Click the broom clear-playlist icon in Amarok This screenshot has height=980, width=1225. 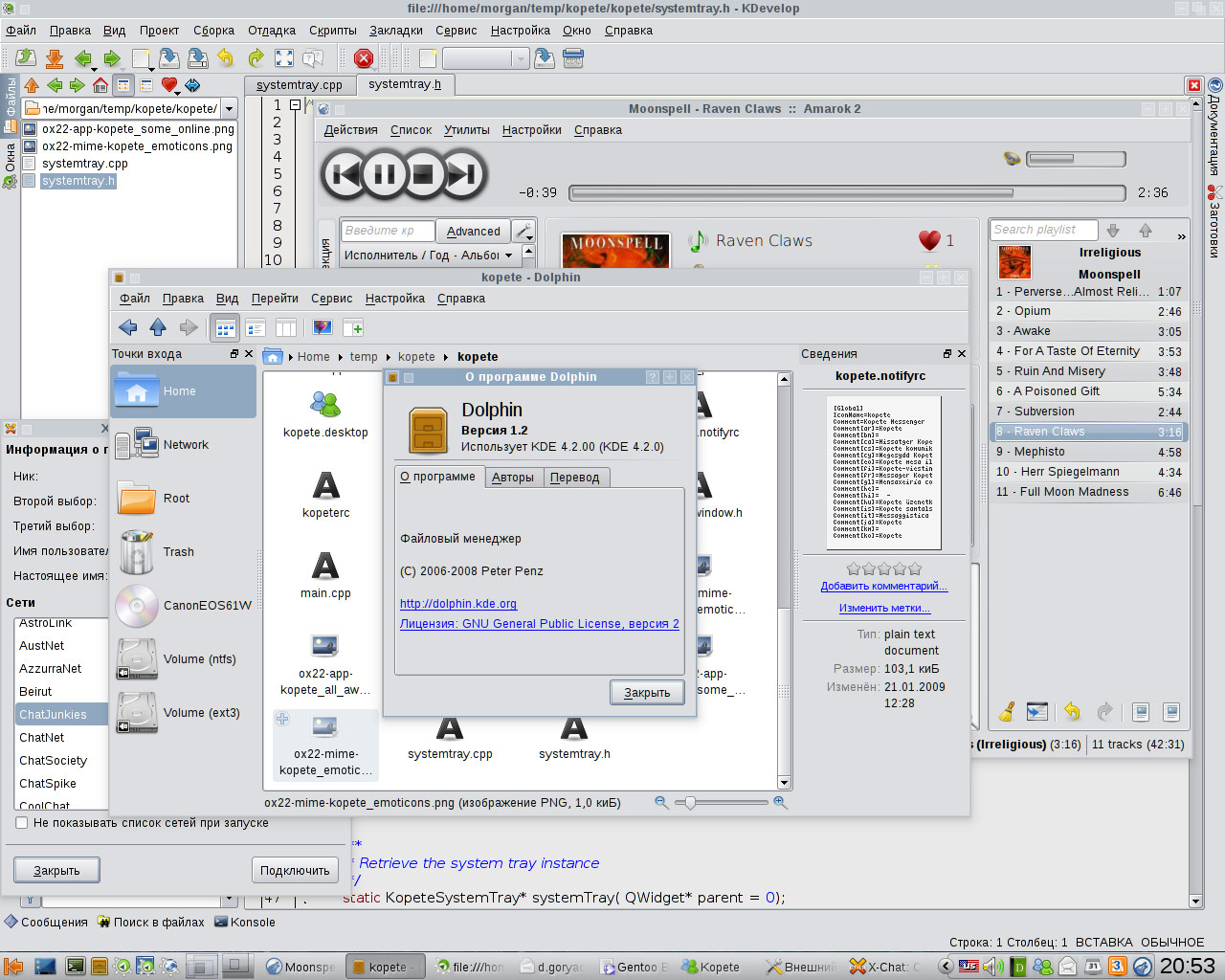1007,711
